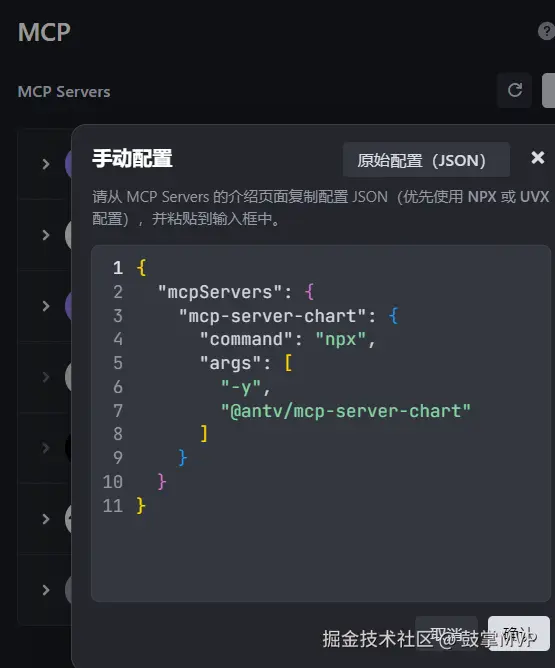Expand the first MCP server row

pyautogui.click(x=46, y=164)
